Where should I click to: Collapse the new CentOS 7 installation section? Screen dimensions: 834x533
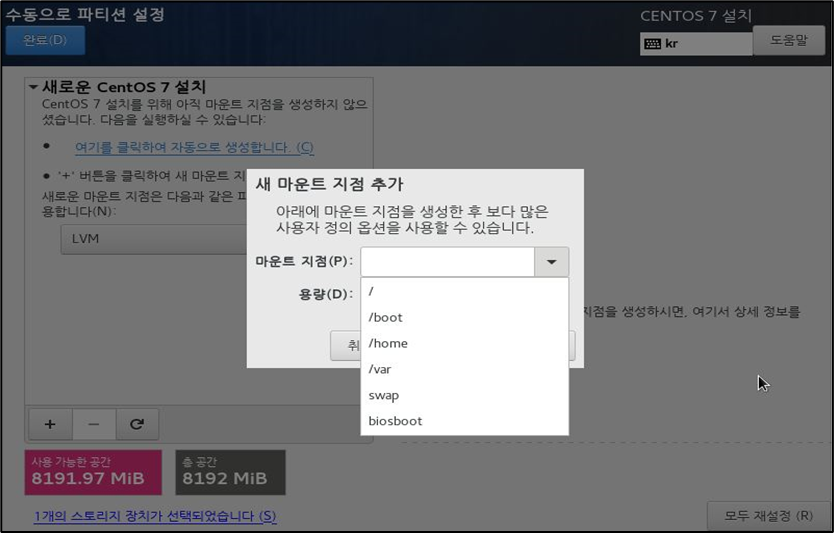pyautogui.click(x=34, y=87)
